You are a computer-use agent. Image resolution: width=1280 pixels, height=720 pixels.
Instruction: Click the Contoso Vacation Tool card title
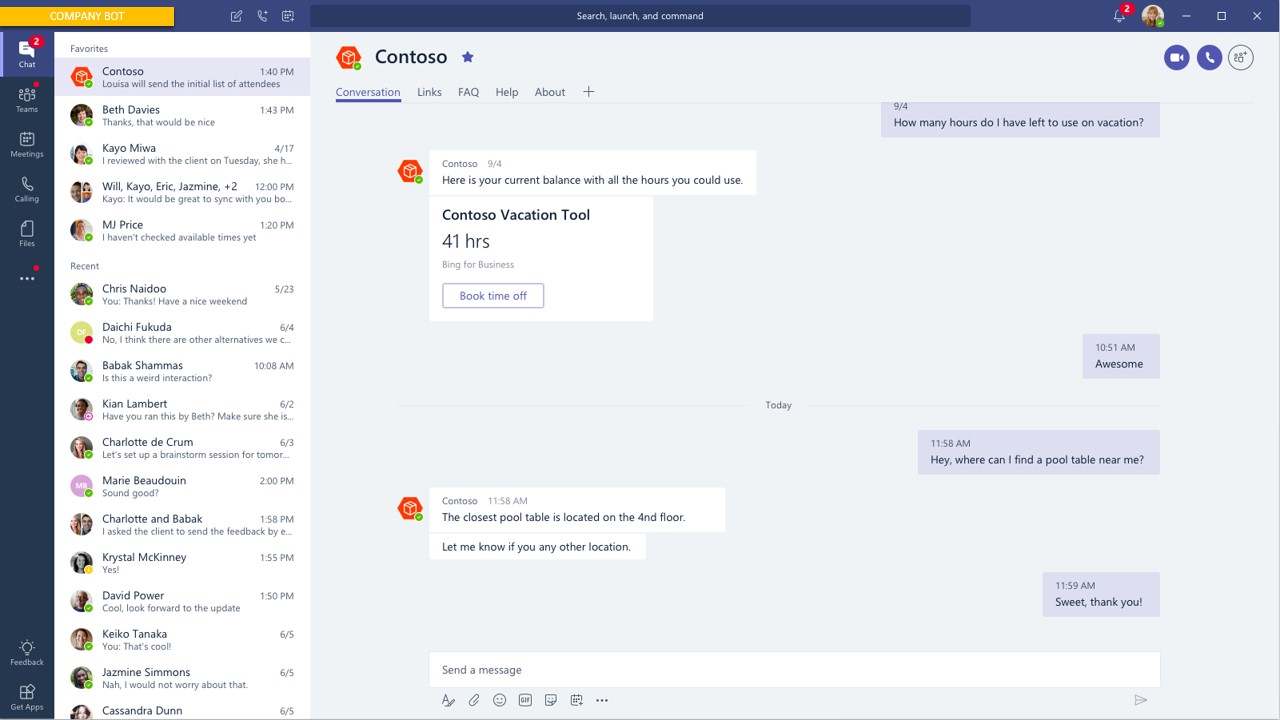click(516, 215)
